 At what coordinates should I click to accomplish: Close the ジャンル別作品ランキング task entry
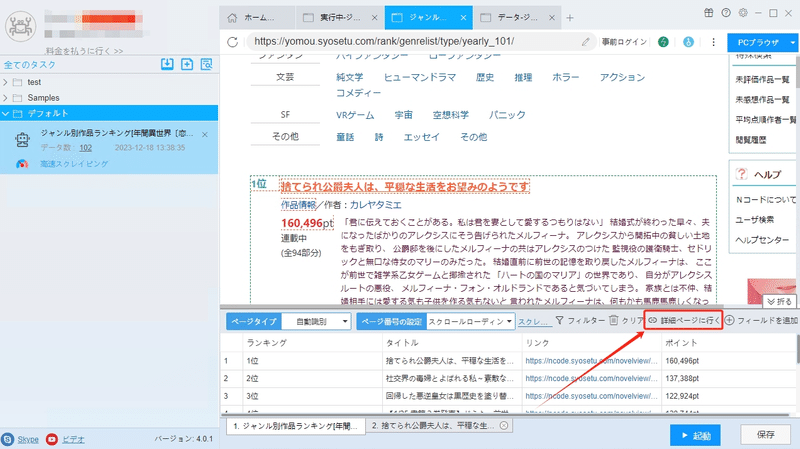click(x=205, y=135)
